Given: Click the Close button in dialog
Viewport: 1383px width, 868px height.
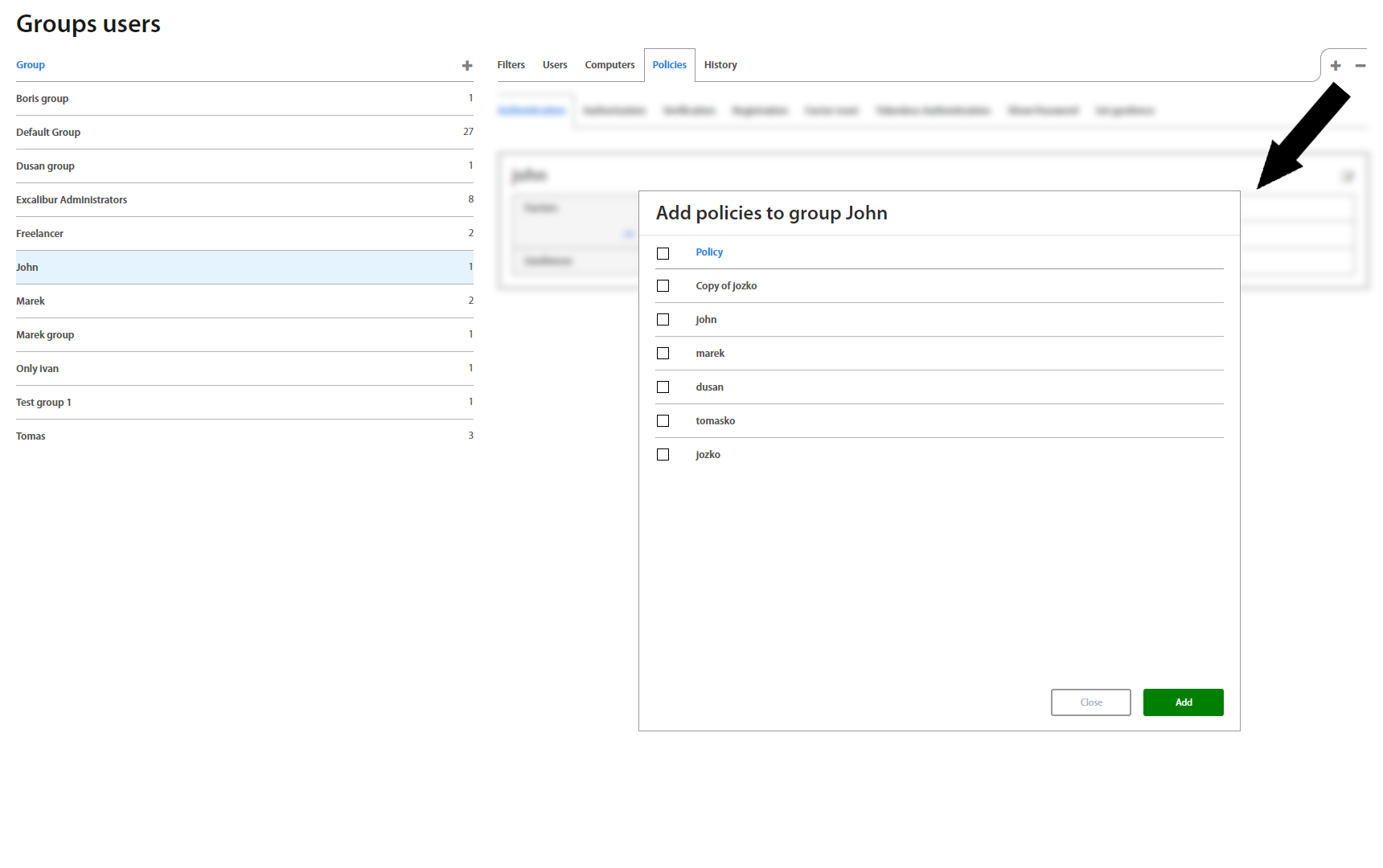Looking at the screenshot, I should pos(1090,702).
